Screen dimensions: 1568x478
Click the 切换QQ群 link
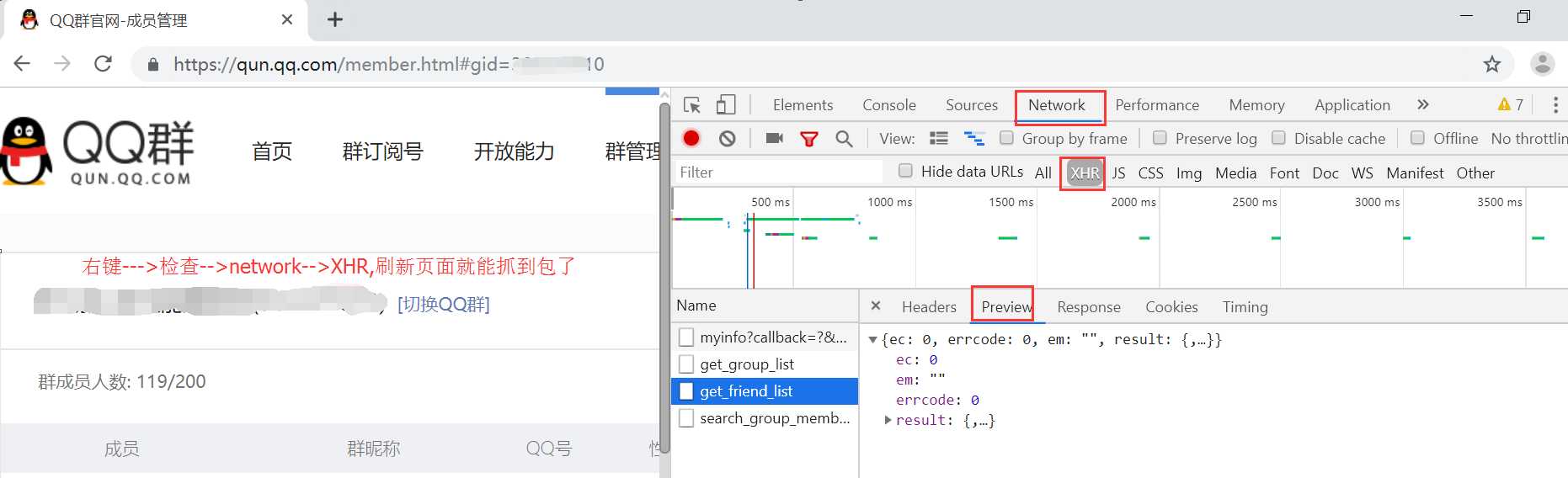point(443,304)
